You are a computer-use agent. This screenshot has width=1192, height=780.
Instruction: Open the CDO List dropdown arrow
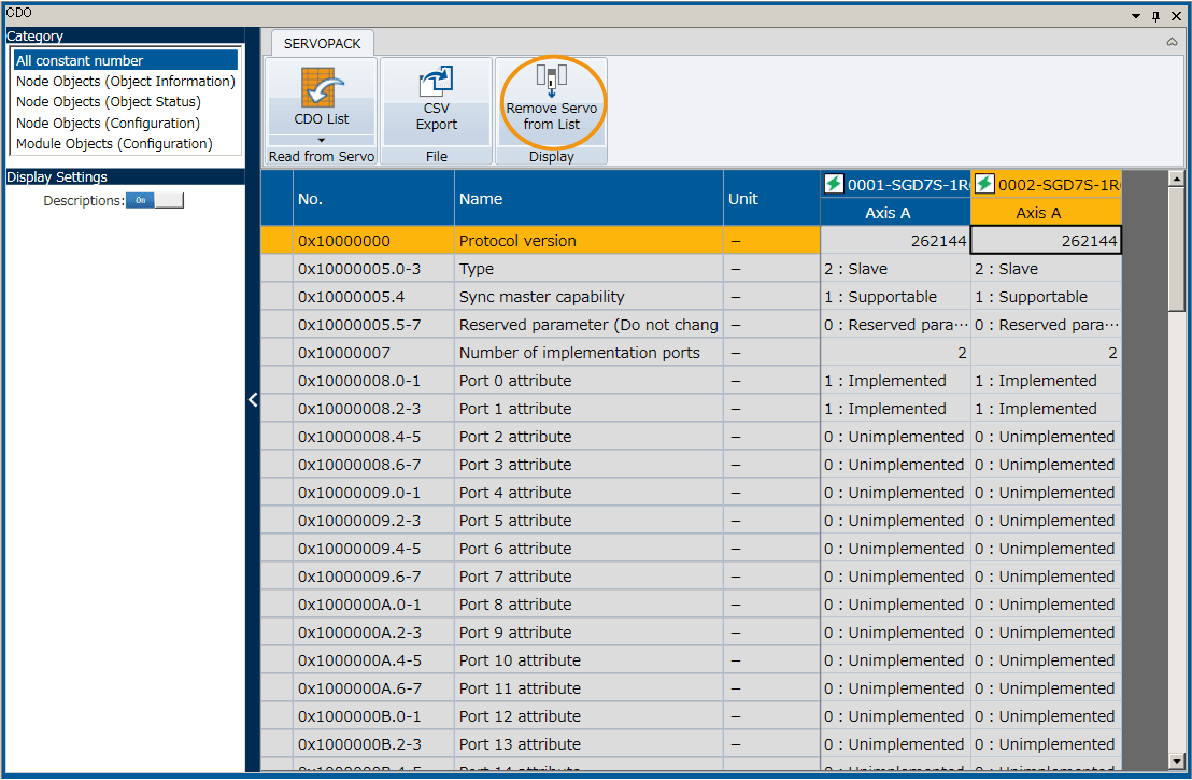coord(321,141)
